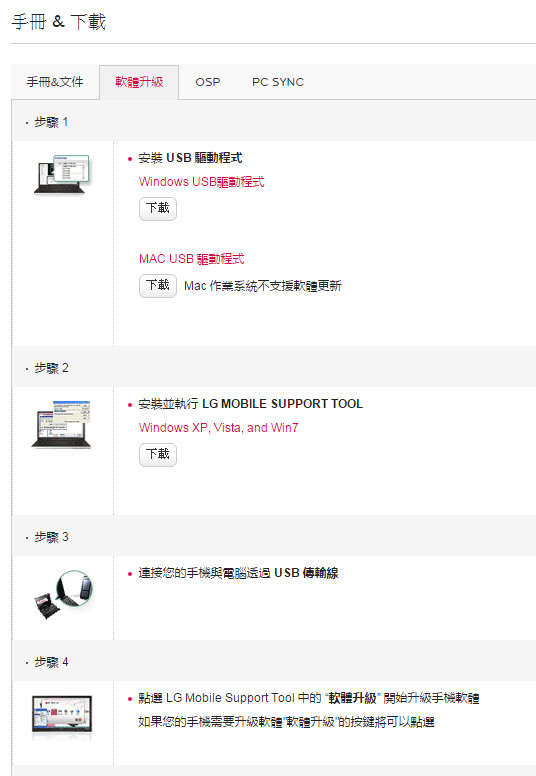The height and width of the screenshot is (776, 536).
Task: Select the 軟體升級 tab
Action: [139, 82]
